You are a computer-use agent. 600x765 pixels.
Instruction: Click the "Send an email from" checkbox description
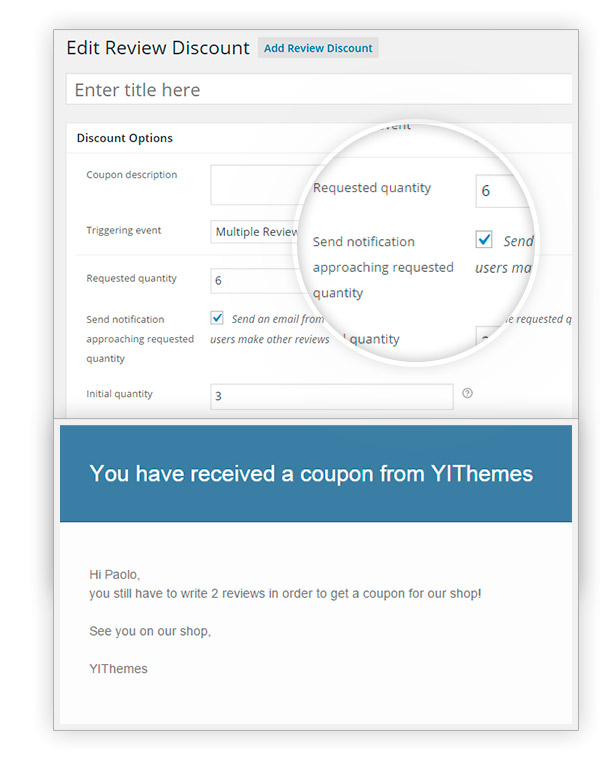point(278,319)
